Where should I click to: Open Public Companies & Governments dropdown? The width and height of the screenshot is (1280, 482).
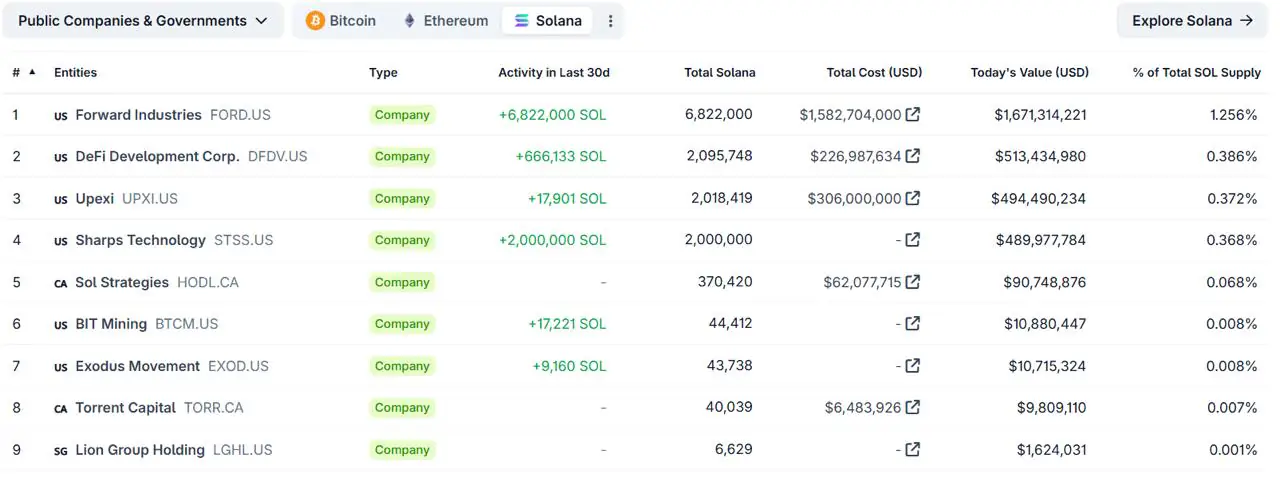click(142, 21)
